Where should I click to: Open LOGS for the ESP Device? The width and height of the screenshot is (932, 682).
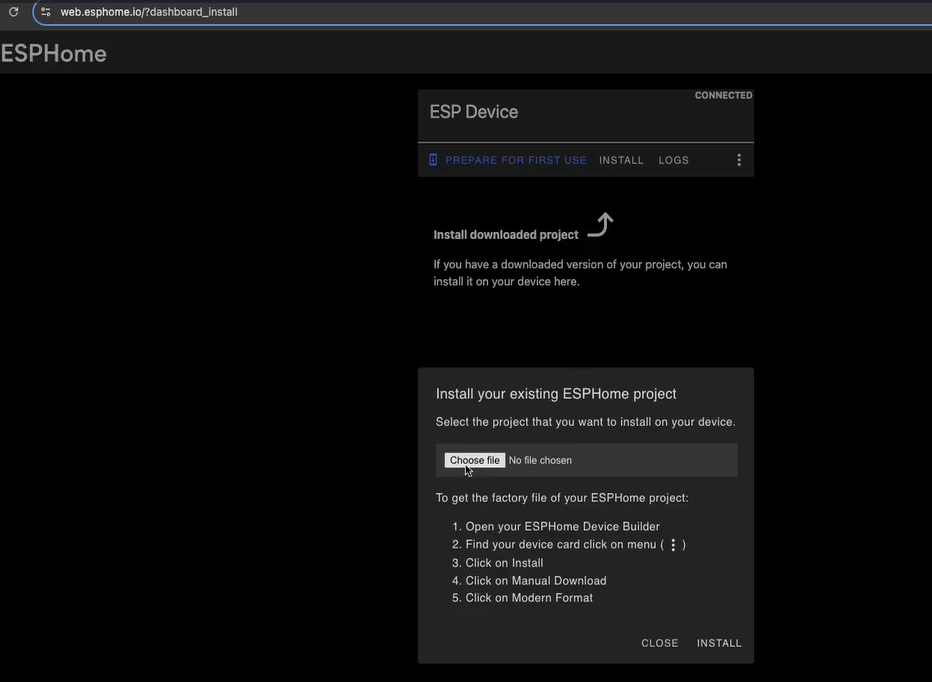tap(673, 161)
